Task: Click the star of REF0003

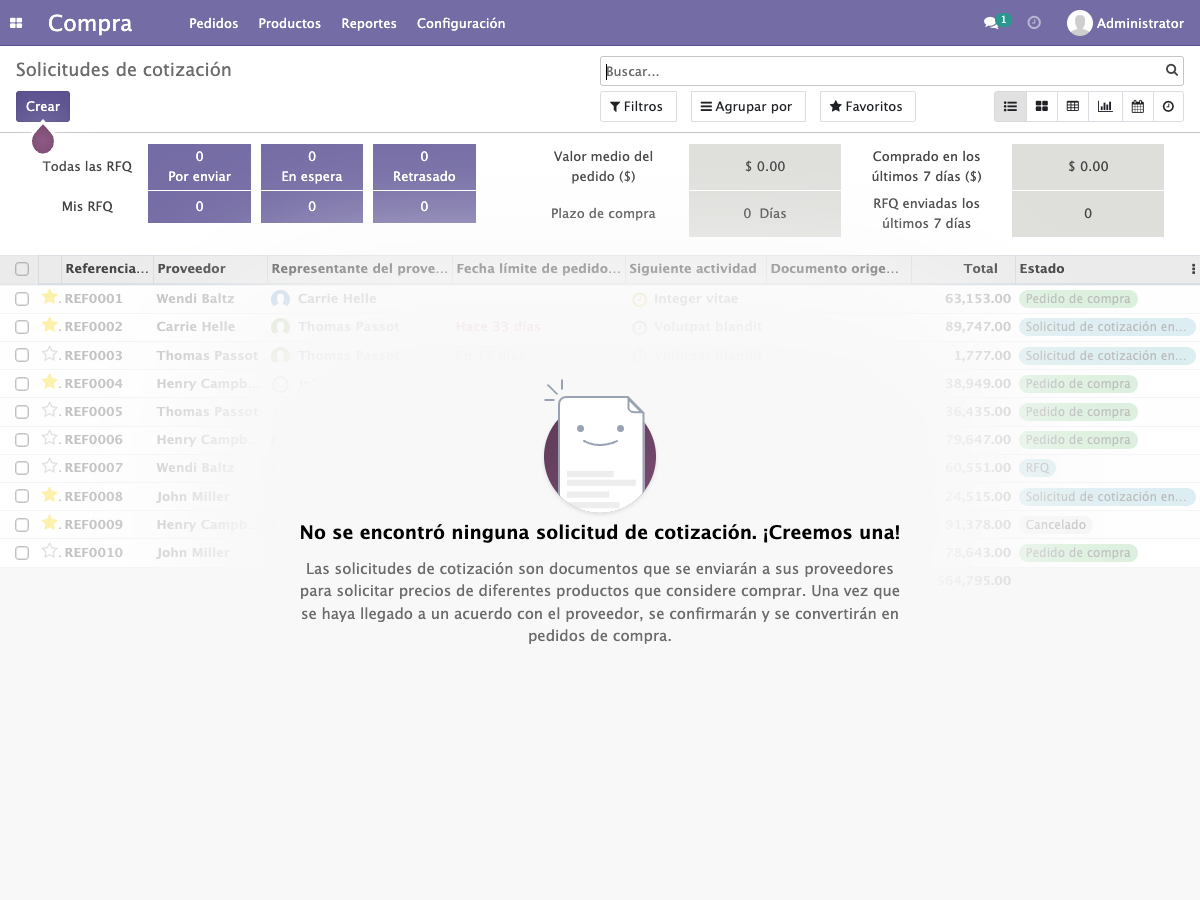Action: tap(50, 354)
